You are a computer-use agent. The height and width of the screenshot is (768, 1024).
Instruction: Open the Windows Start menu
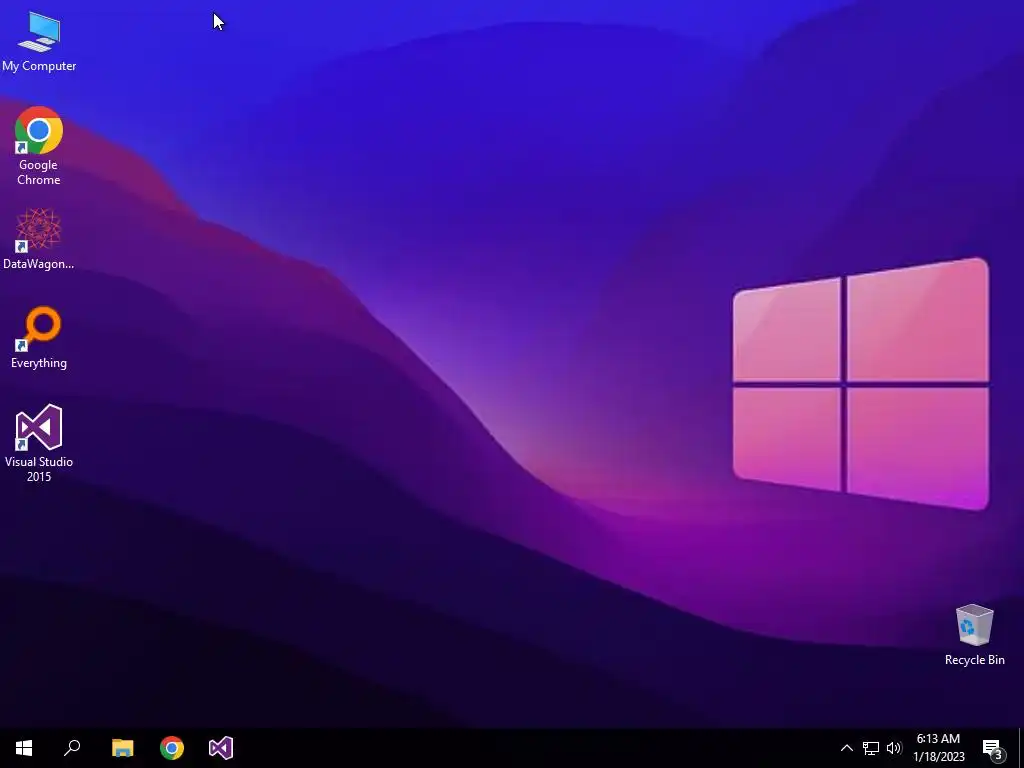24,748
